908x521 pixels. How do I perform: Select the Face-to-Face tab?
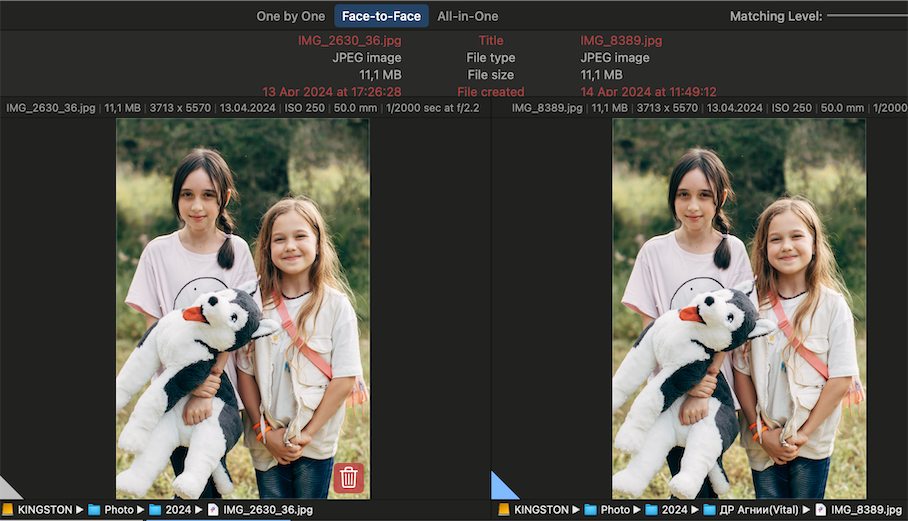click(x=381, y=16)
